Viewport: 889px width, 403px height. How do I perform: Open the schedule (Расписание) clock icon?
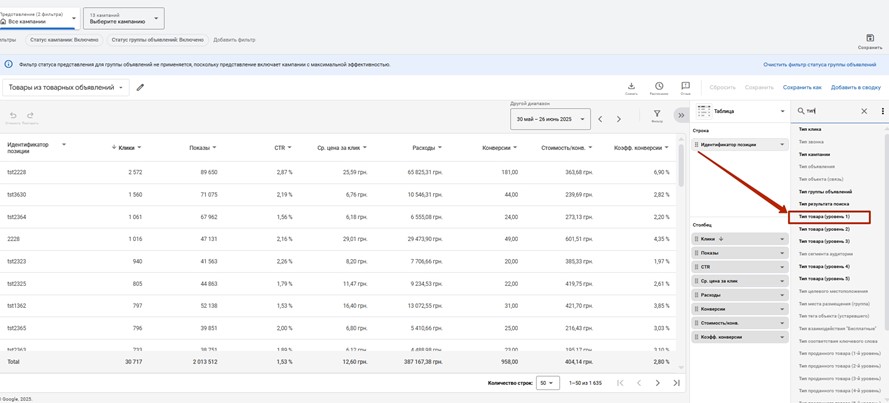click(x=659, y=87)
